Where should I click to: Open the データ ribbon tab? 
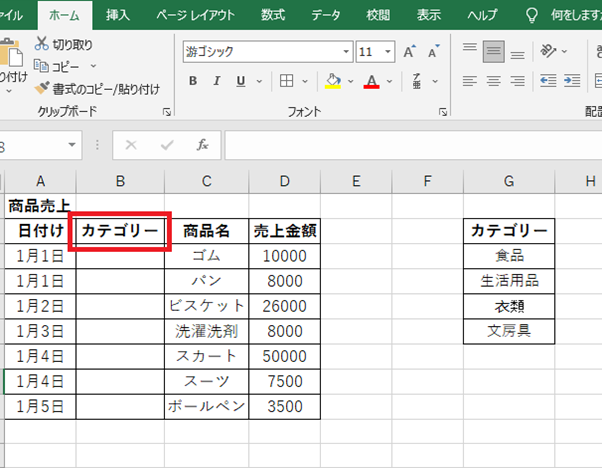click(326, 15)
